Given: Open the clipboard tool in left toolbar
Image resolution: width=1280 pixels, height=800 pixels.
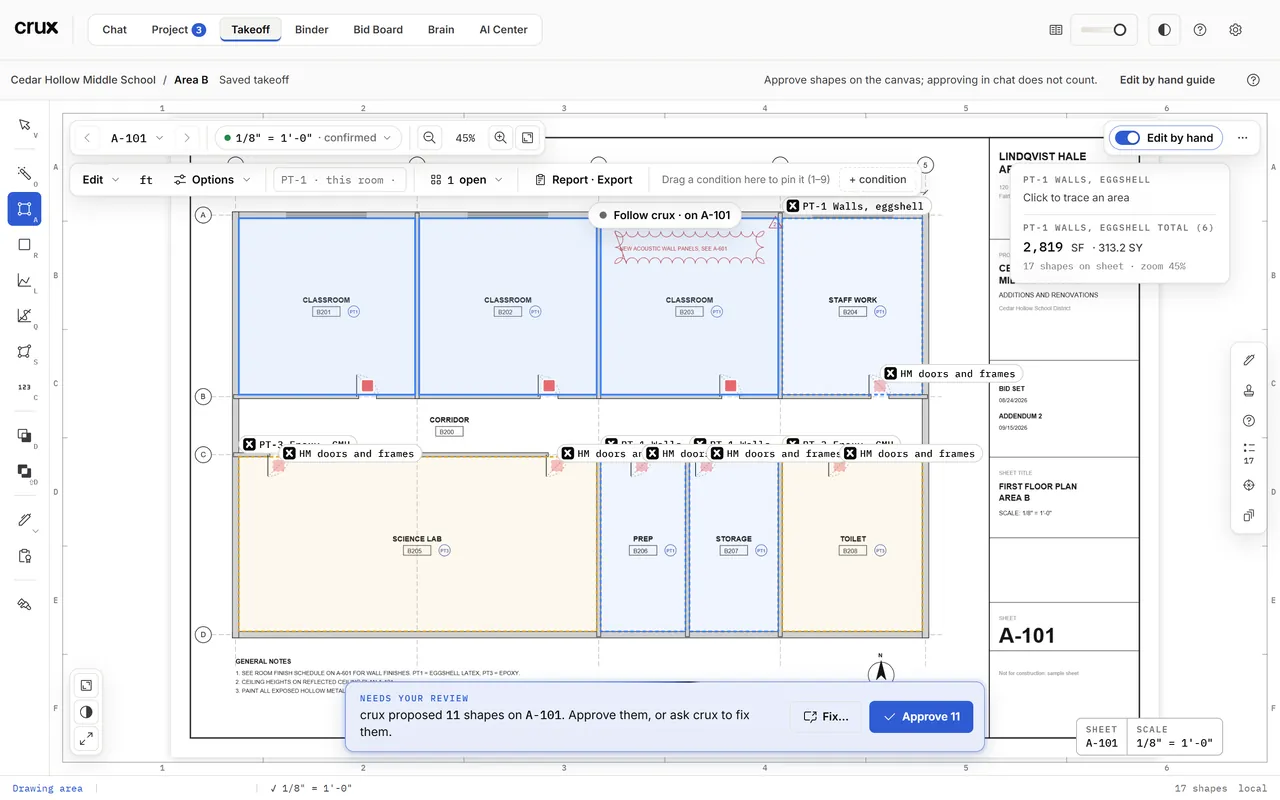Looking at the screenshot, I should (24, 556).
